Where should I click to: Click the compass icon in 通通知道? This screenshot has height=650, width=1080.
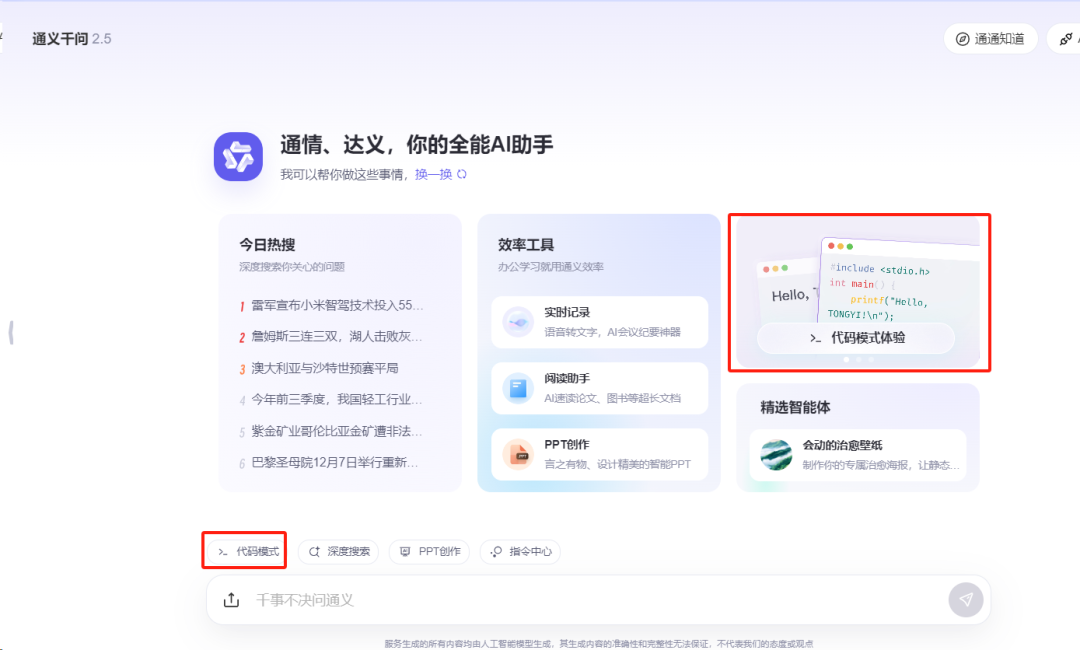pos(963,39)
